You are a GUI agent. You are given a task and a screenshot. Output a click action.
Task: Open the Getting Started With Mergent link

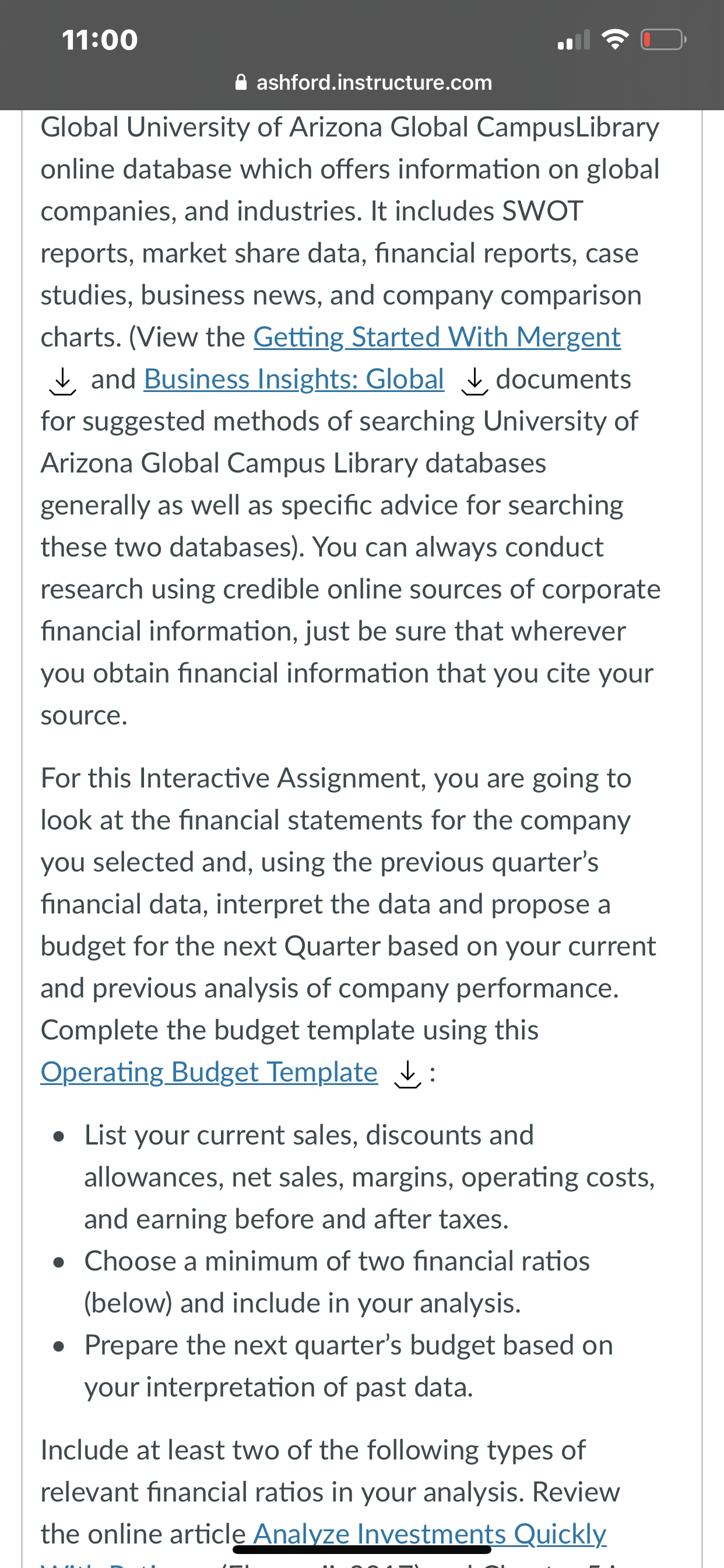click(437, 337)
